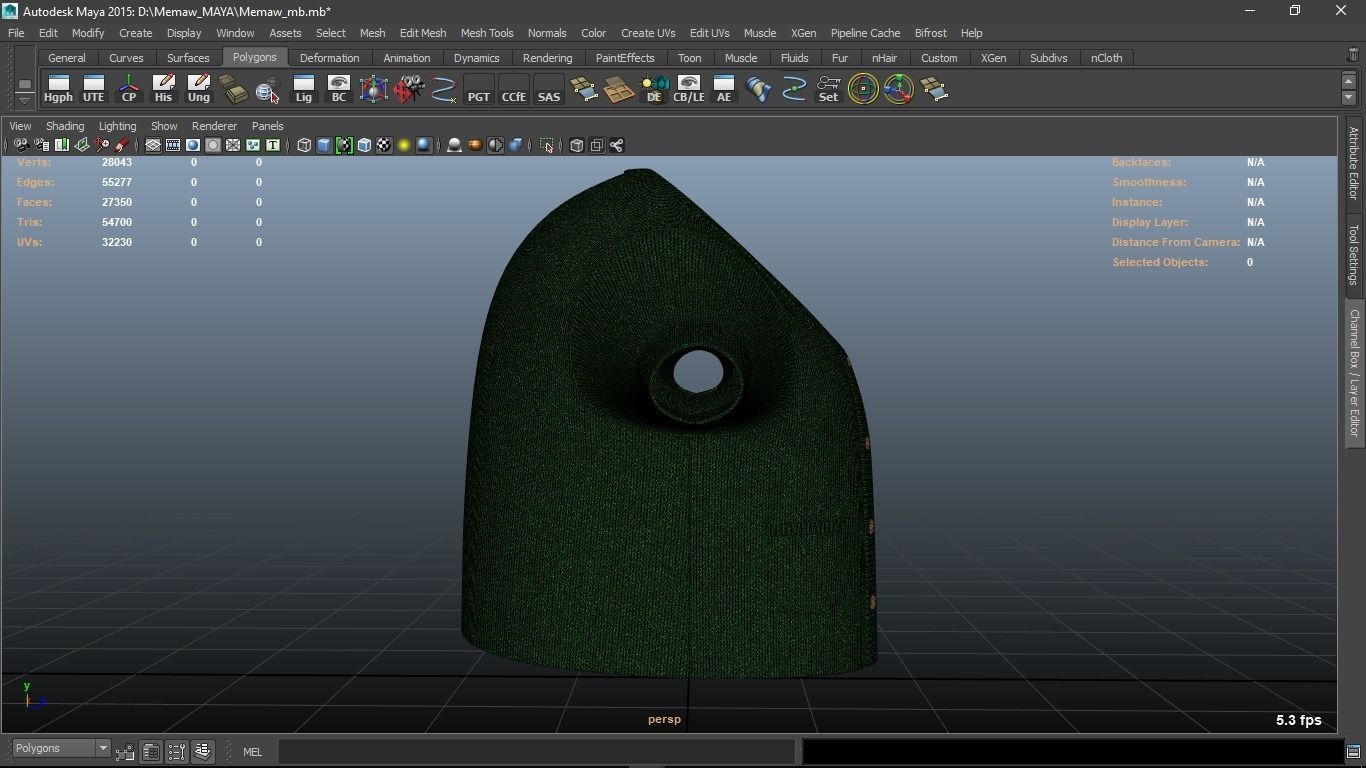Image resolution: width=1366 pixels, height=768 pixels.
Task: Switch to the Rendering shelf tab
Action: [548, 58]
